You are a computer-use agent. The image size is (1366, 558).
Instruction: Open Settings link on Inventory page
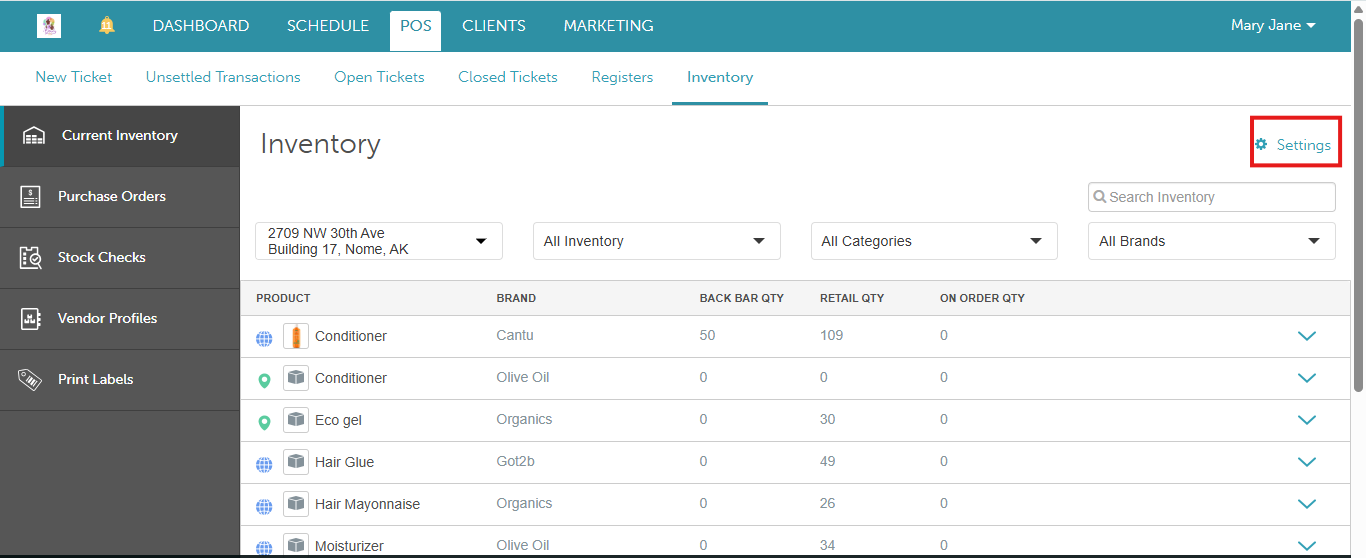[x=1295, y=145]
